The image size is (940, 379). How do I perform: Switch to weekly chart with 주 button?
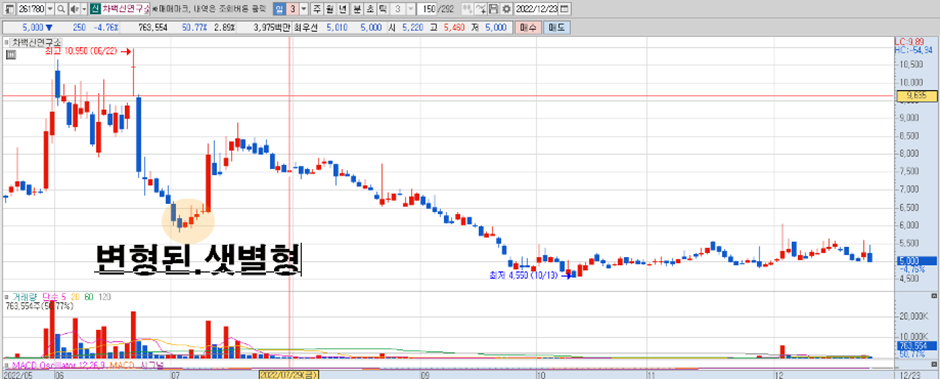tap(316, 9)
